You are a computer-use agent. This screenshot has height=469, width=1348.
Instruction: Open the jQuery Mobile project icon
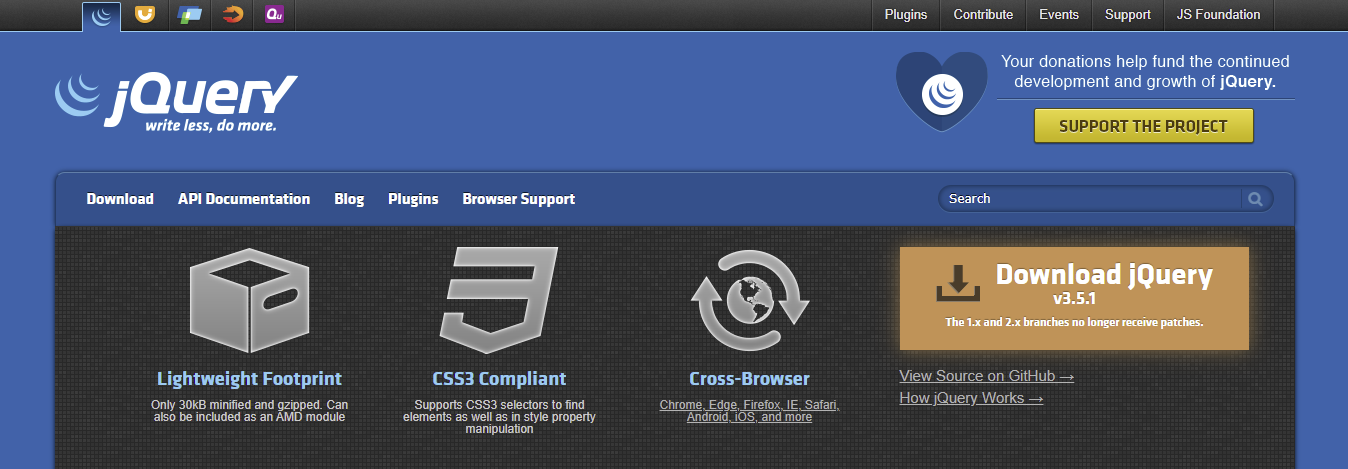(x=189, y=15)
